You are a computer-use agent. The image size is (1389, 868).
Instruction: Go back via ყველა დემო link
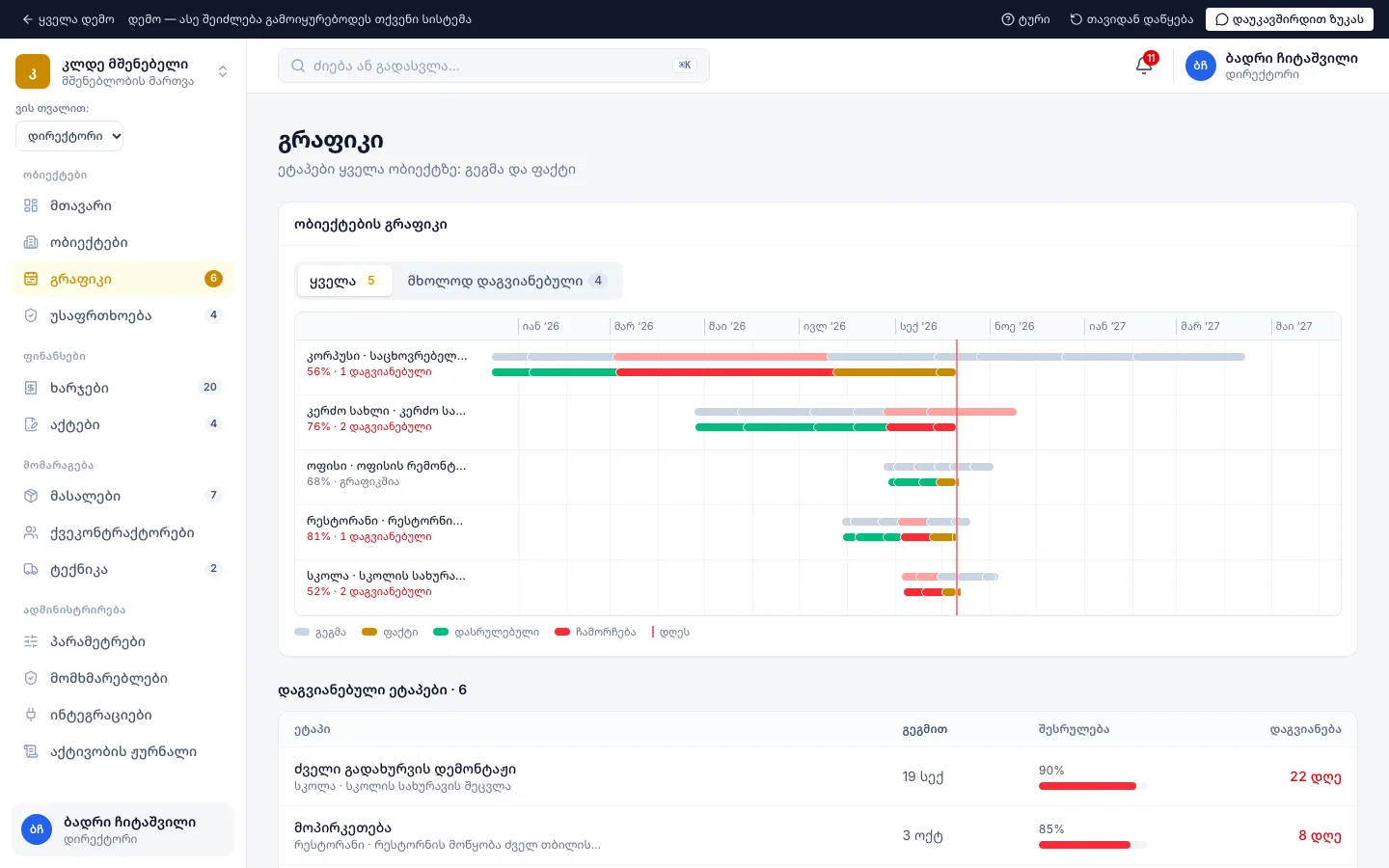tap(68, 19)
